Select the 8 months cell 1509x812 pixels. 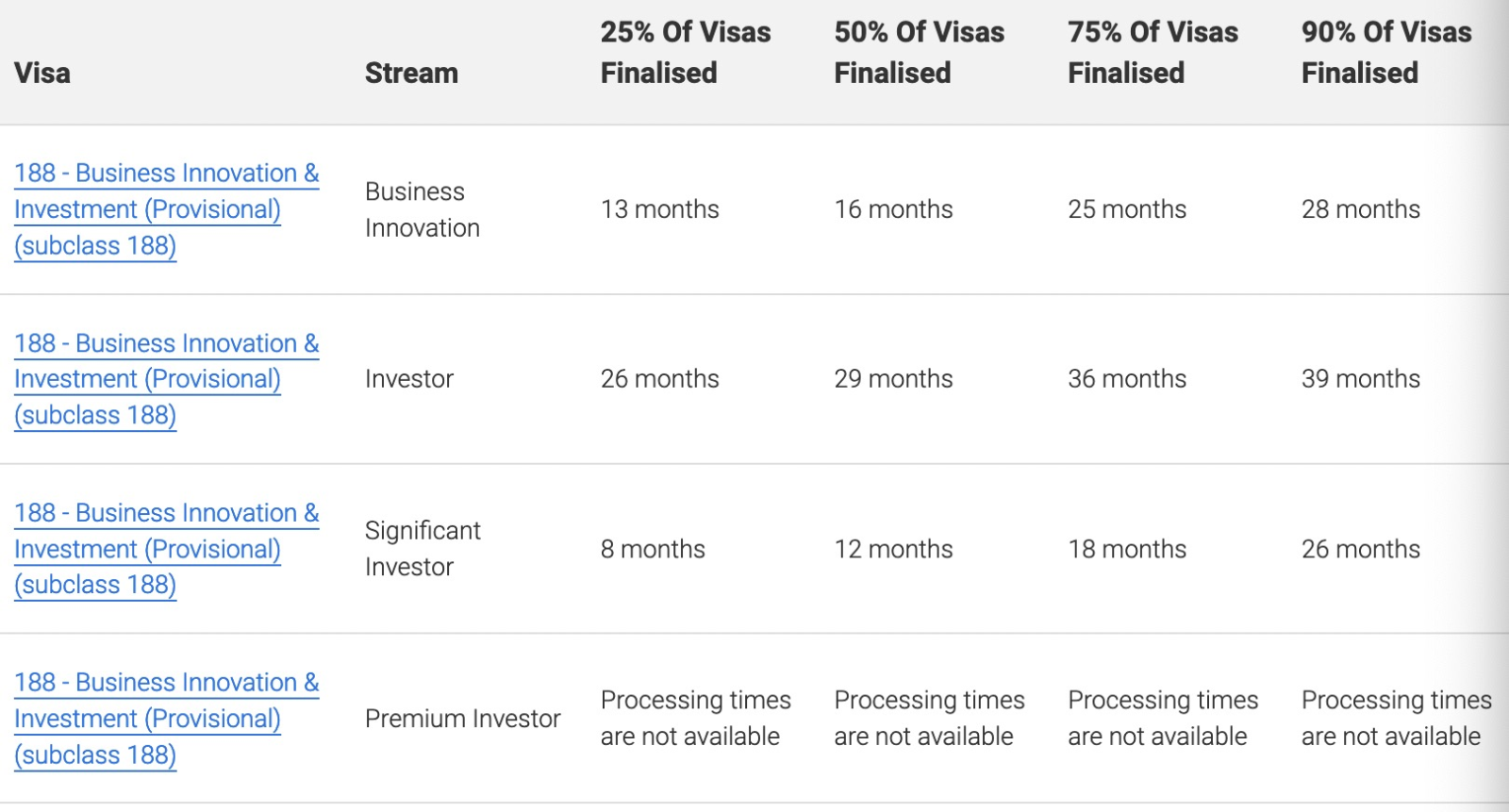[653, 549]
